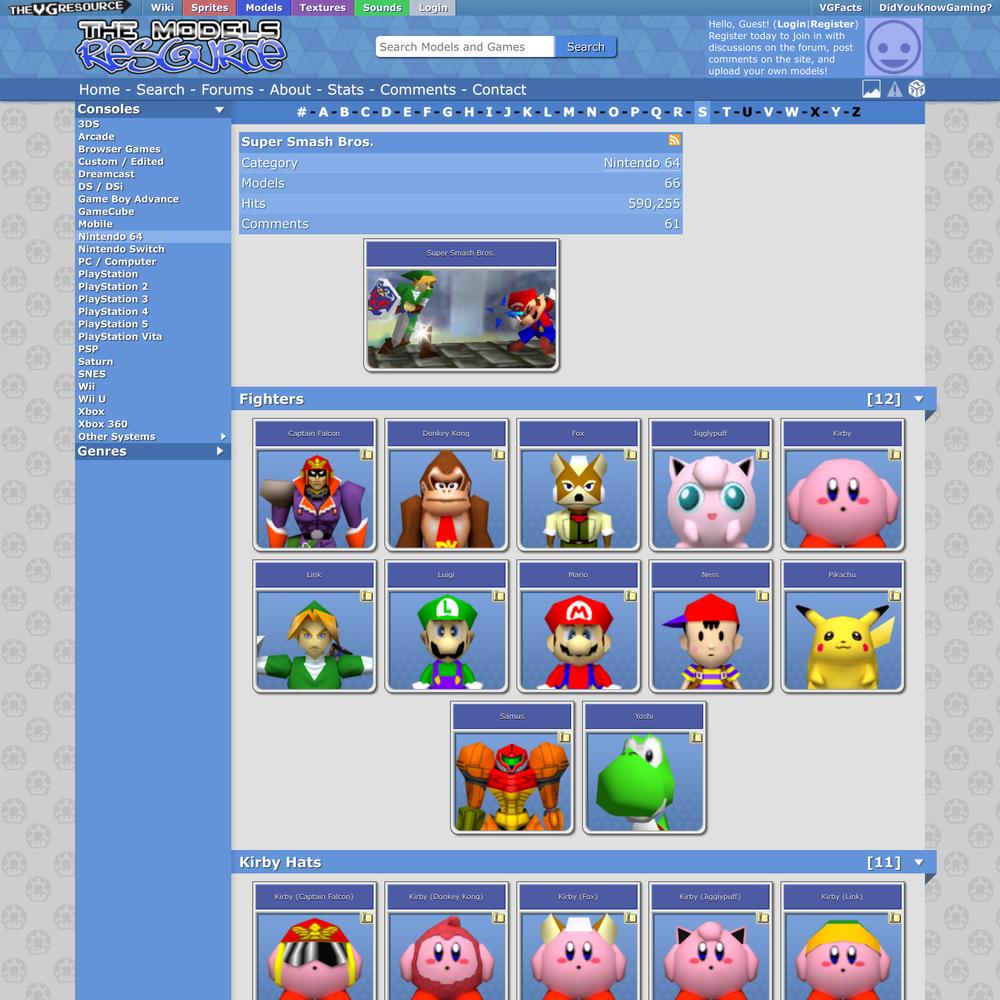Click the small icon on the Luigi card
The image size is (1000, 1000).
pos(499,596)
